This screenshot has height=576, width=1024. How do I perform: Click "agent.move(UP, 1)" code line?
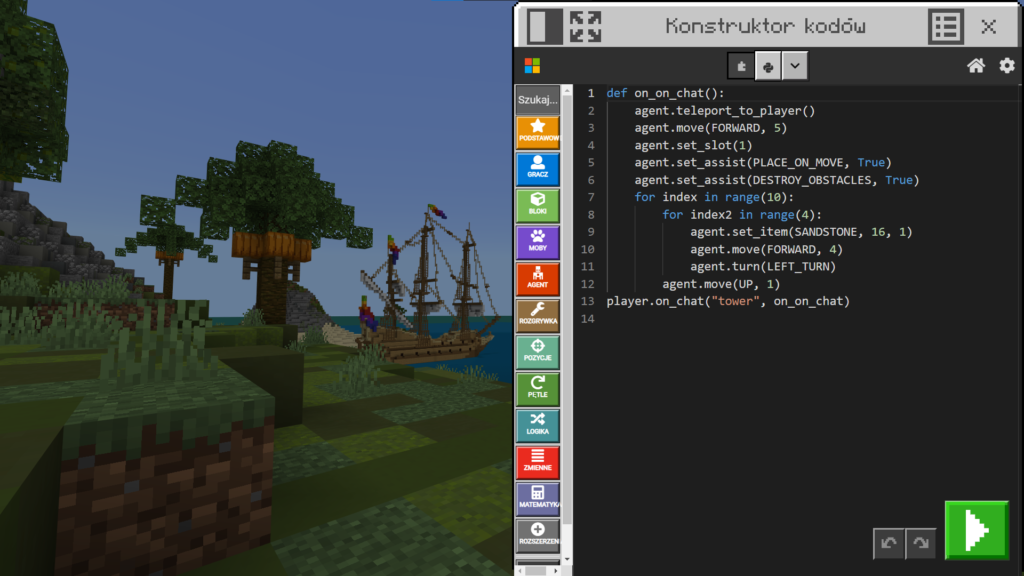721,284
